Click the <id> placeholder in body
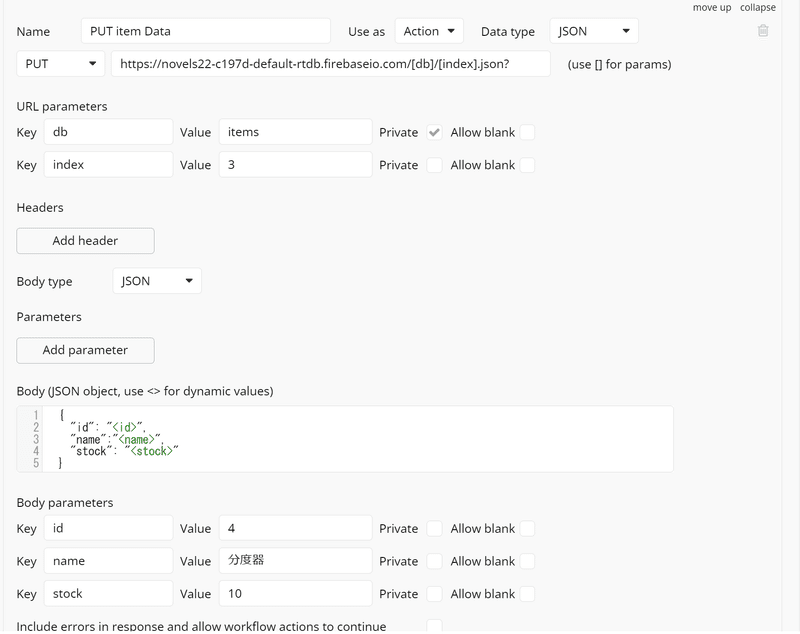 pos(124,427)
